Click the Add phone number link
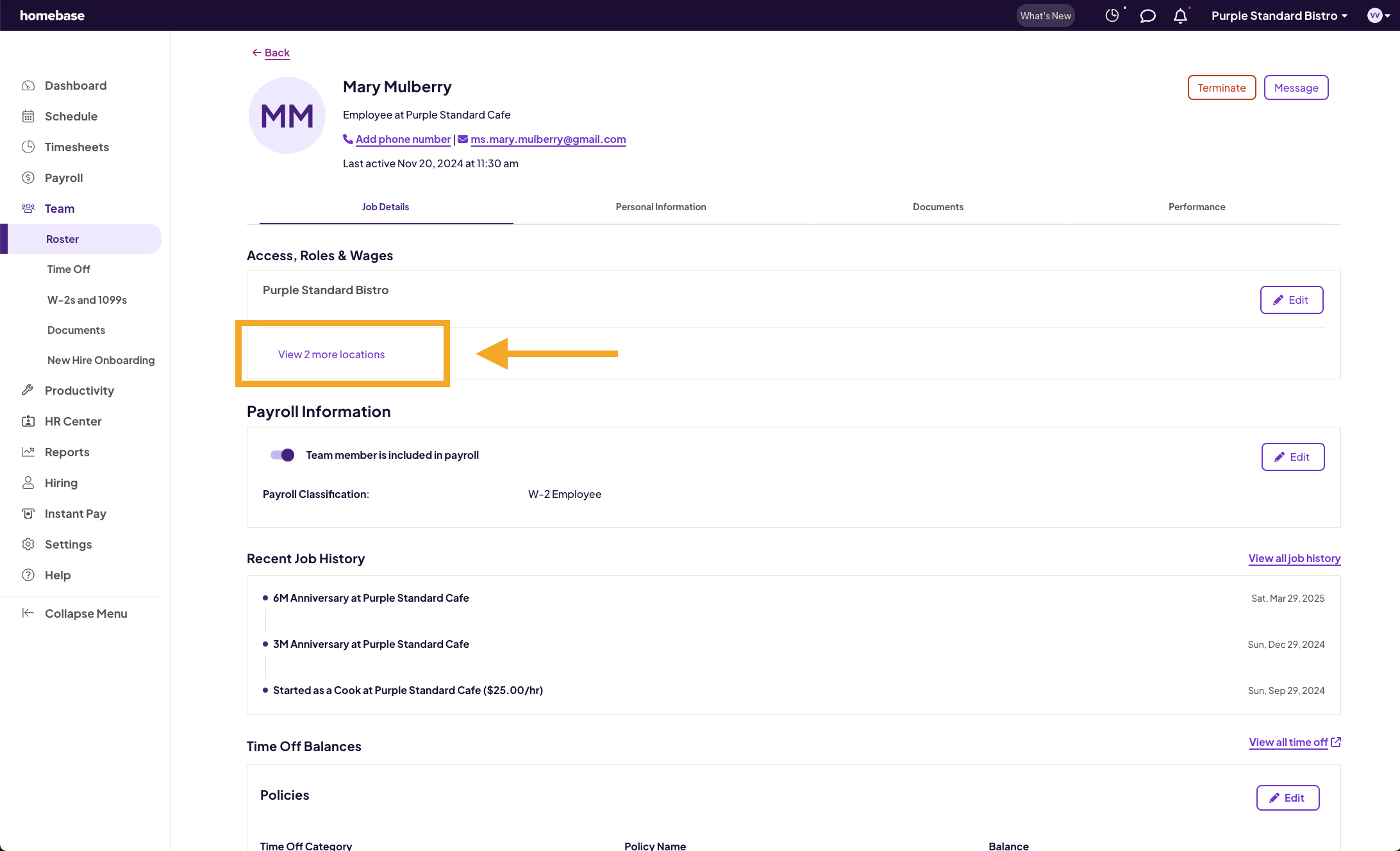This screenshot has width=1400, height=851. pos(403,139)
